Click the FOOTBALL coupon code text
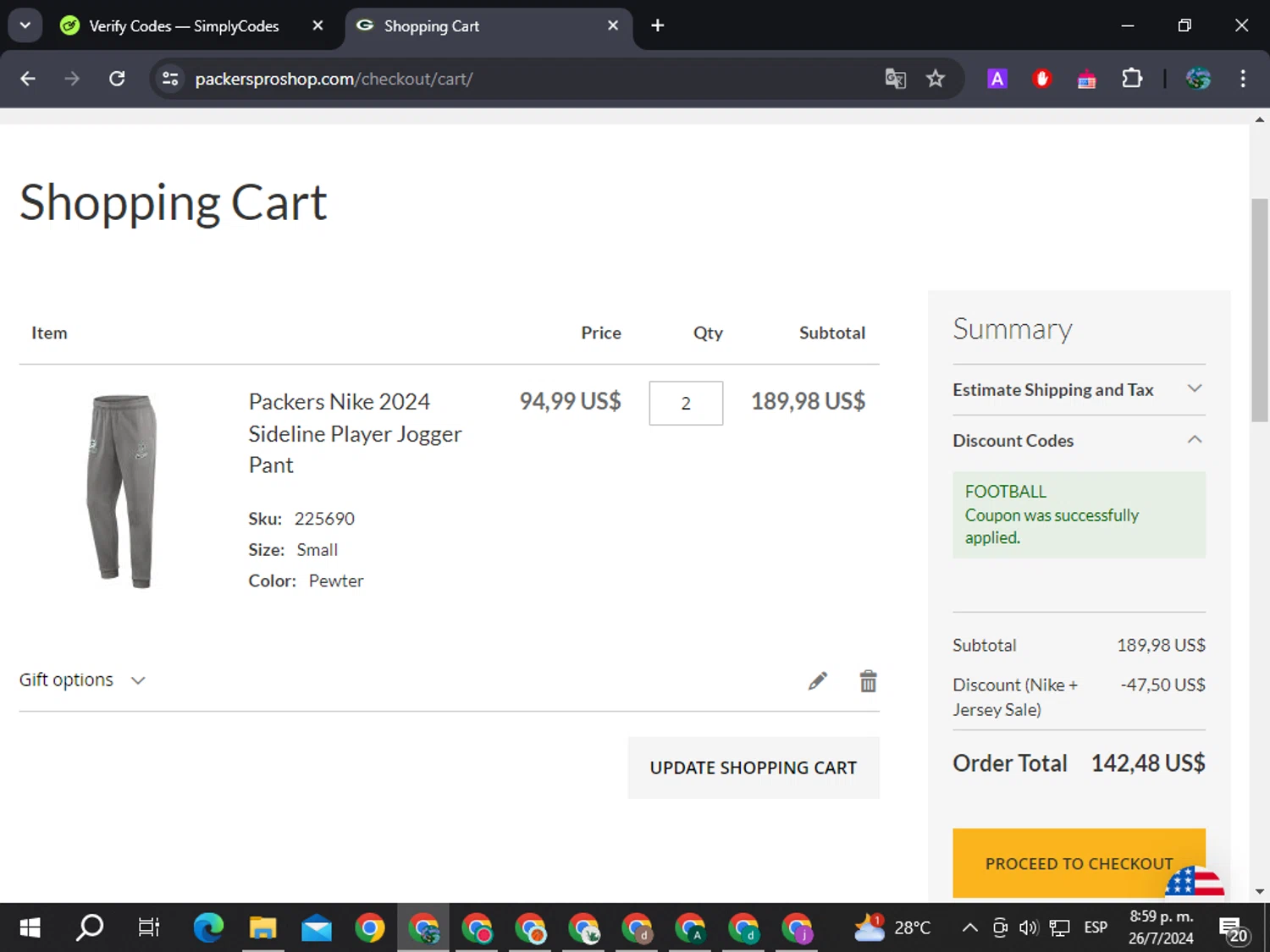Image resolution: width=1270 pixels, height=952 pixels. point(1006,492)
